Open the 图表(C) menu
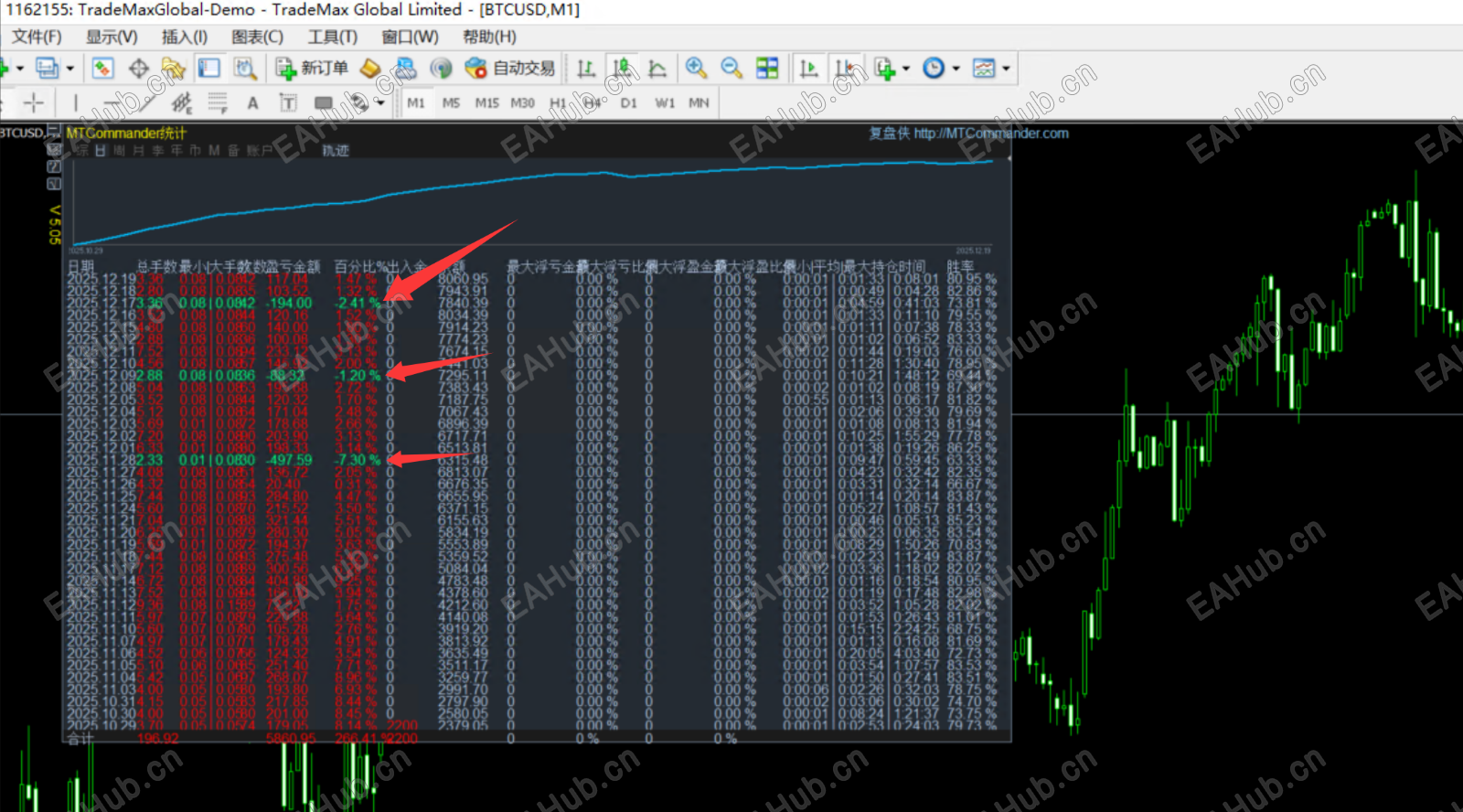Image resolution: width=1463 pixels, height=812 pixels. [x=257, y=37]
